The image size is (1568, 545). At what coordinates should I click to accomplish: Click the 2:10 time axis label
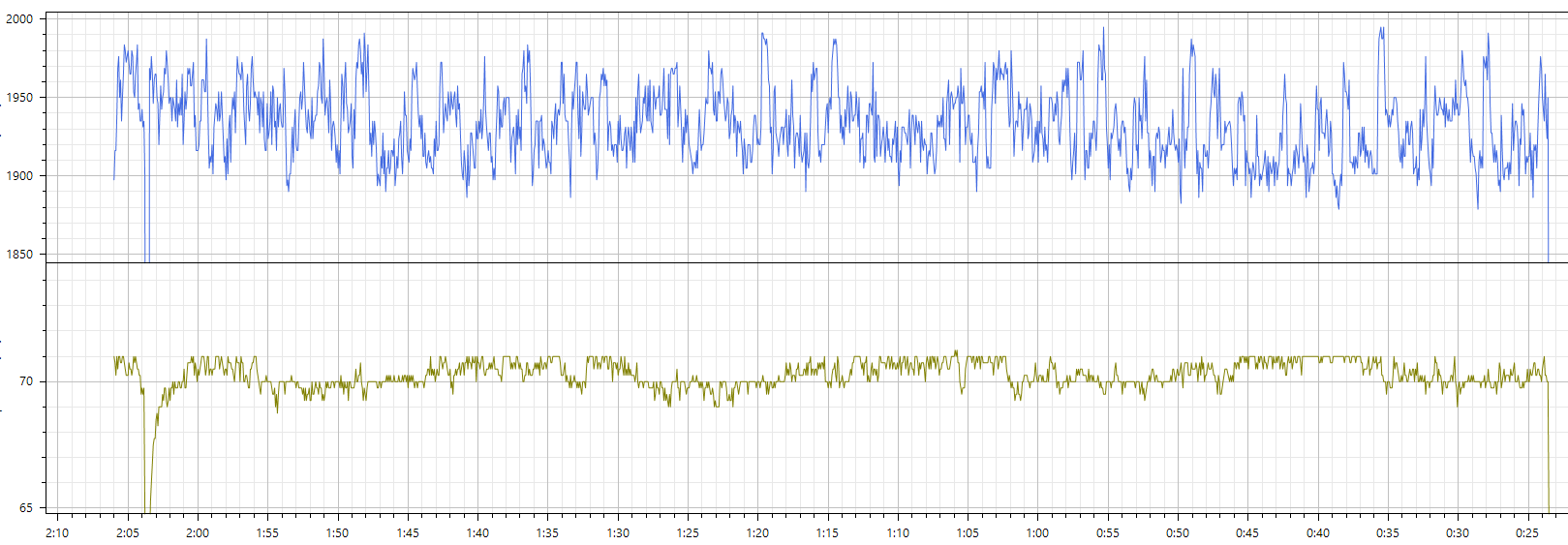pos(57,533)
